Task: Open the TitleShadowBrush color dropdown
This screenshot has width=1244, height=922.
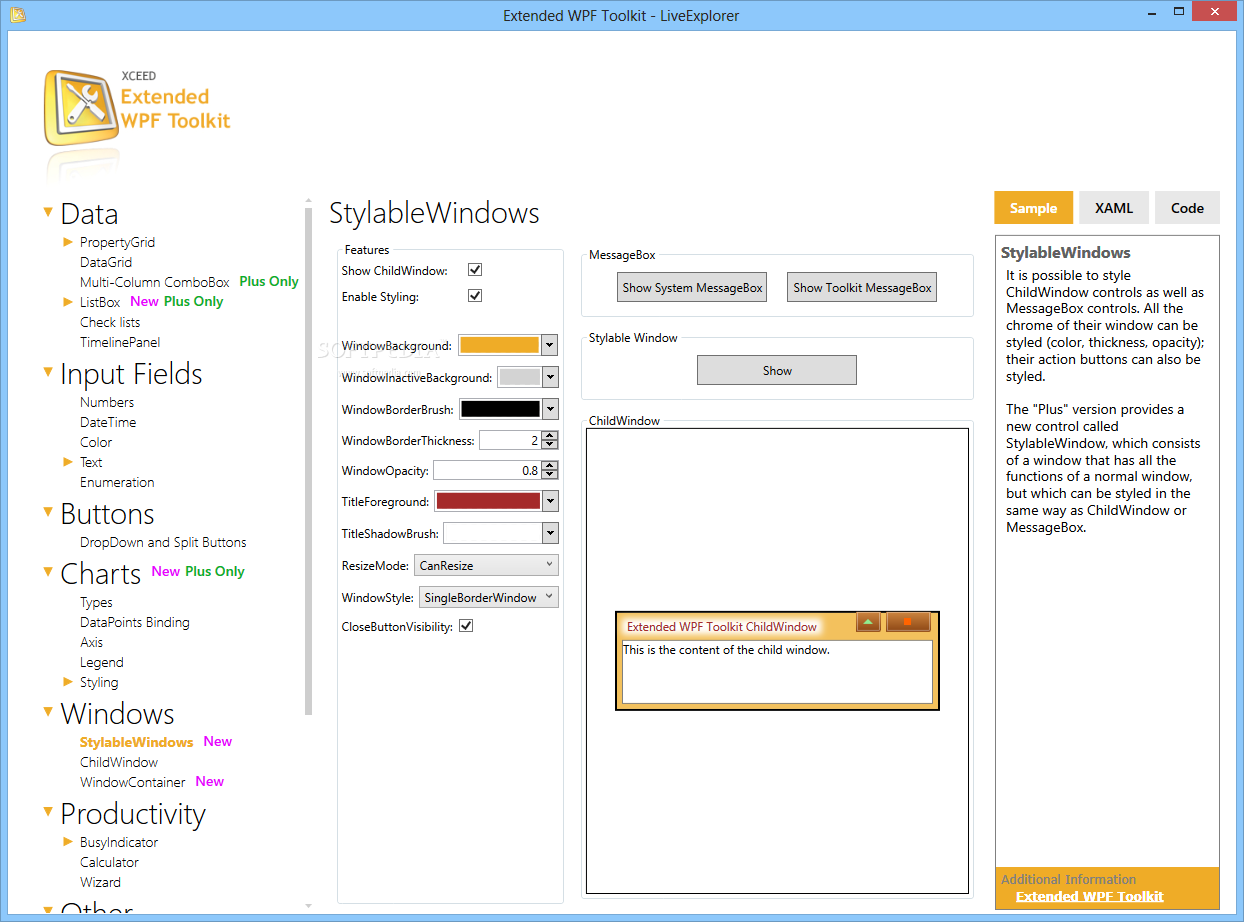Action: pyautogui.click(x=550, y=533)
